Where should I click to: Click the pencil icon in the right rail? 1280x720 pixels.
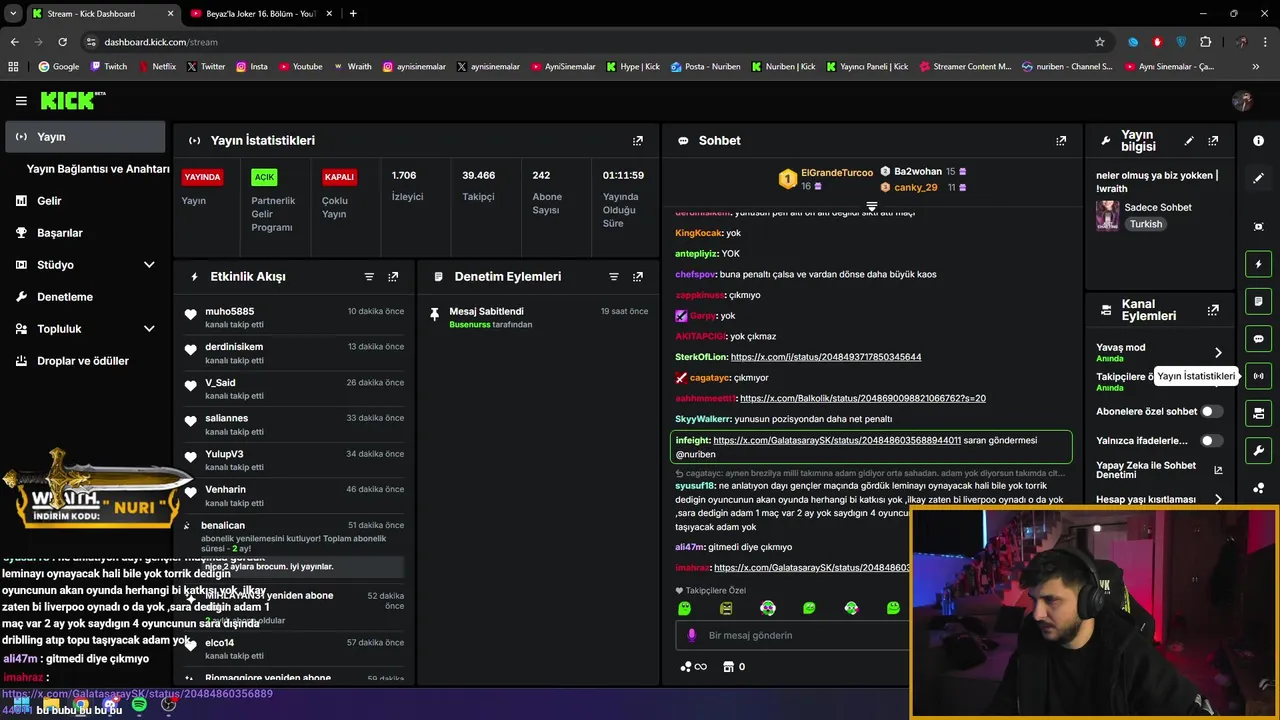tap(1258, 178)
